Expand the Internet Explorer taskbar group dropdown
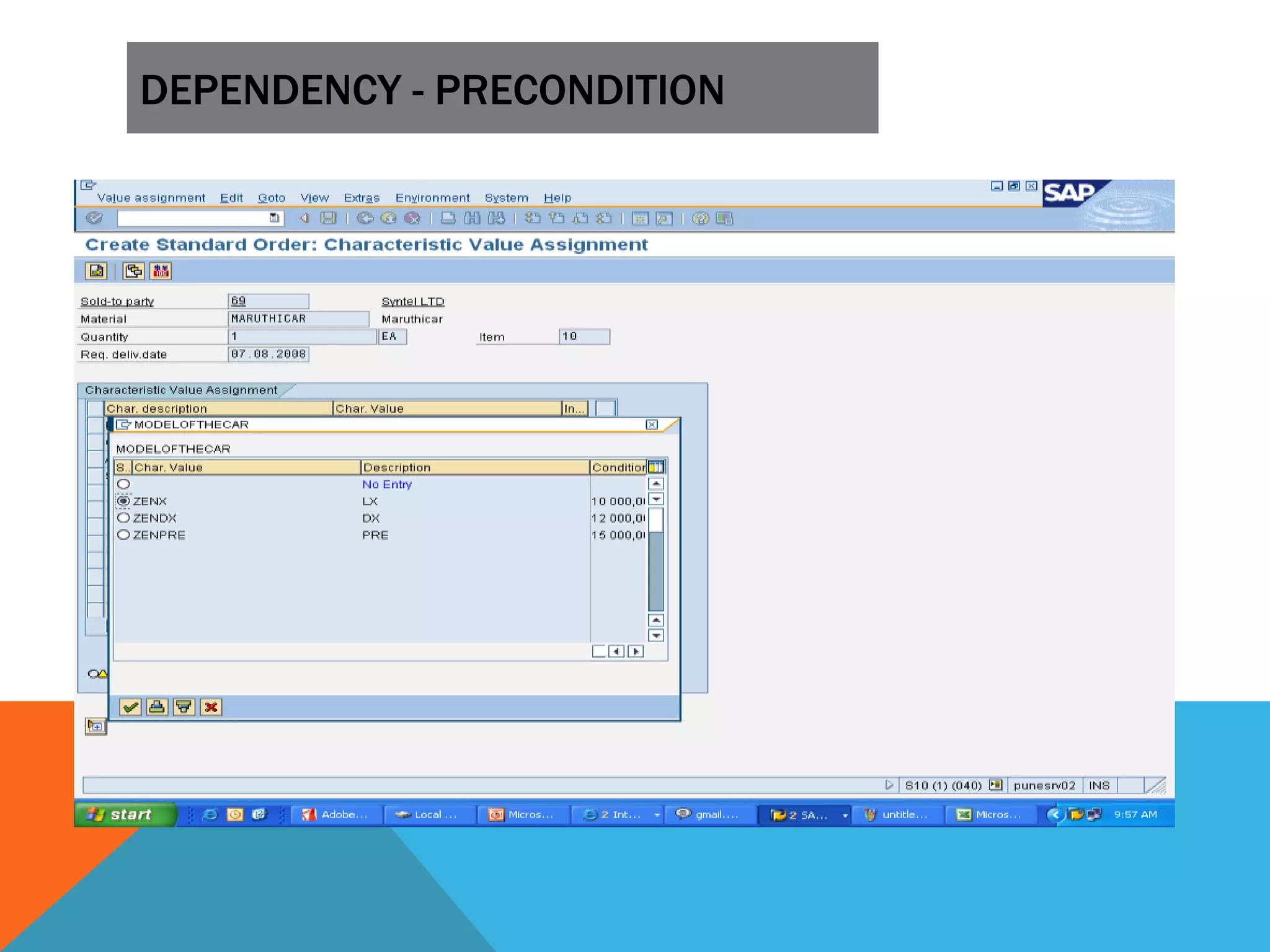Image resolution: width=1270 pixels, height=952 pixels. point(656,815)
